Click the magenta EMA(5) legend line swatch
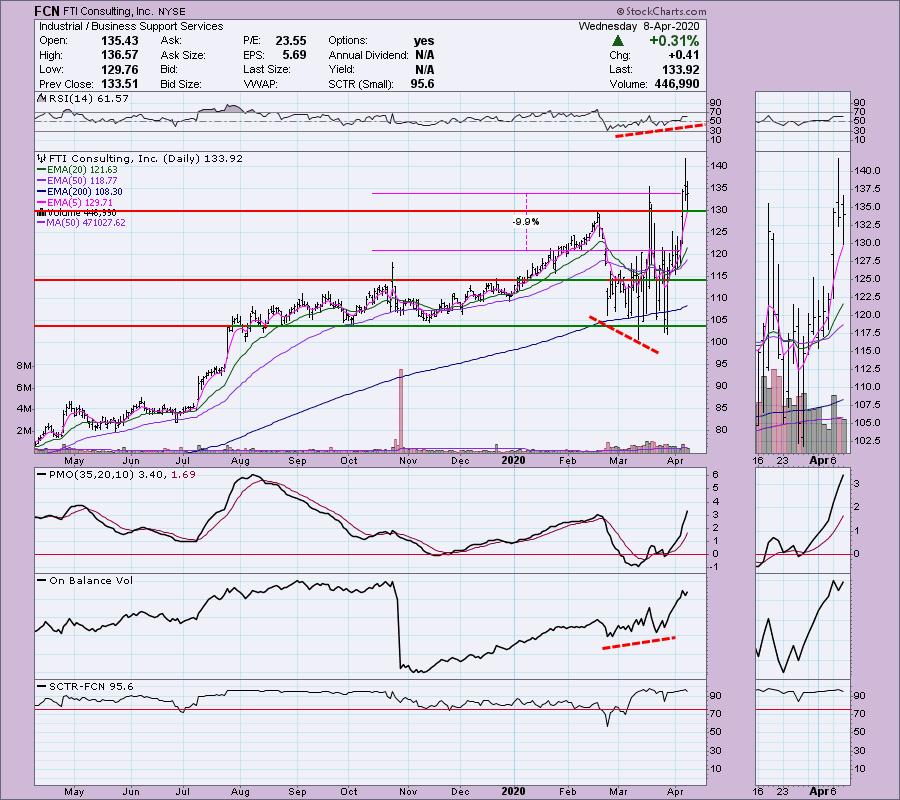Screen dimensions: 900x800 point(41,203)
